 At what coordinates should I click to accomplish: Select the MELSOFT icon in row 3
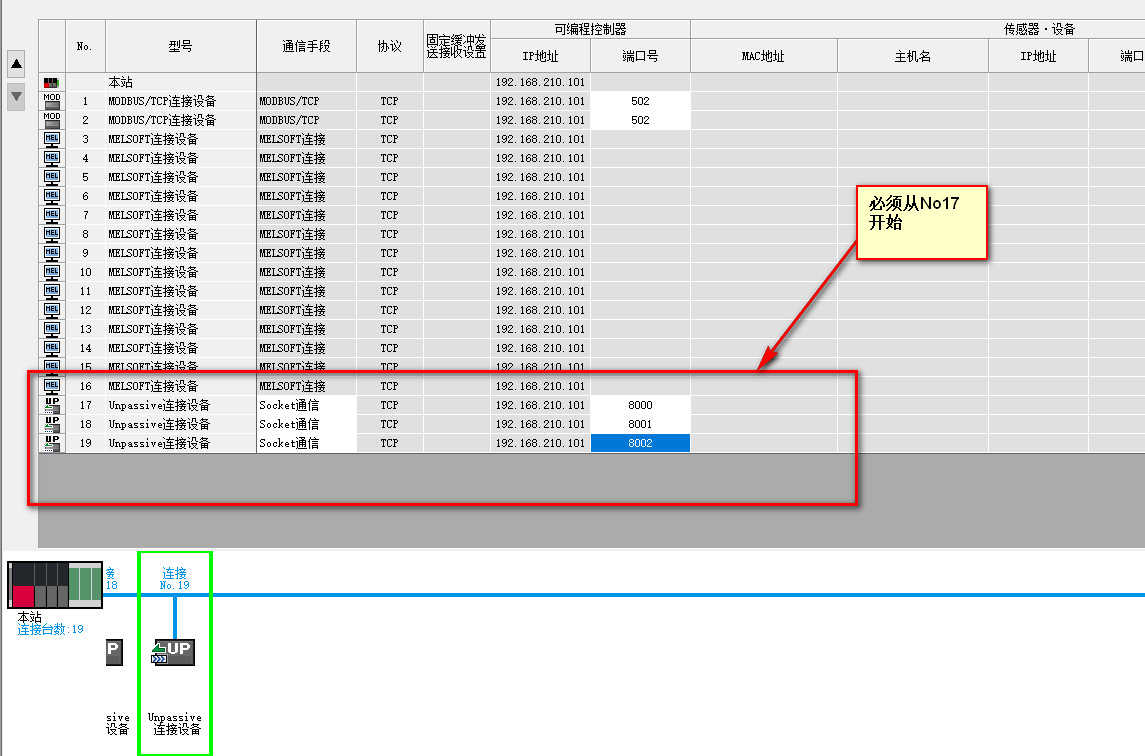pos(52,139)
